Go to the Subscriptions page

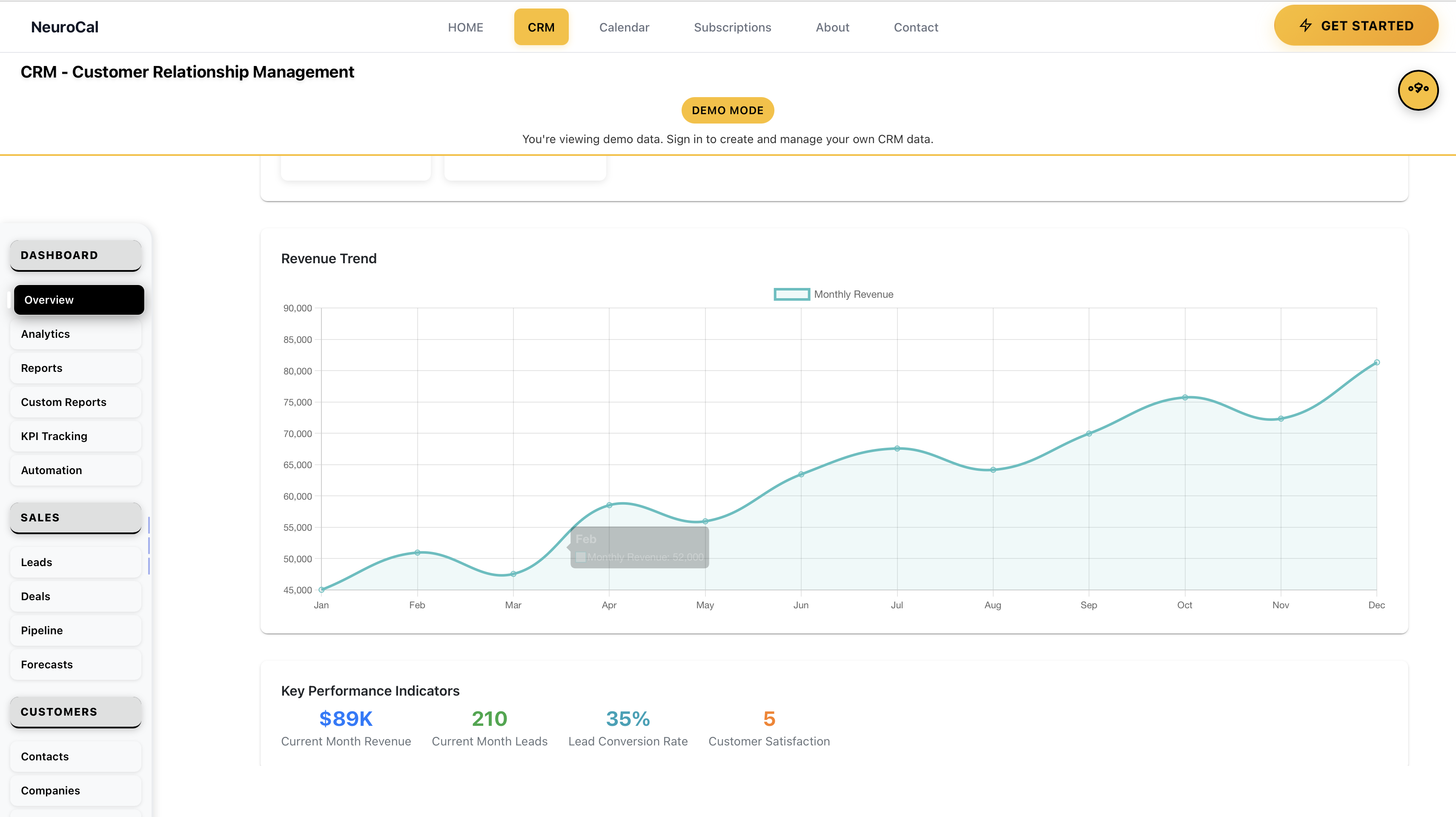[732, 27]
